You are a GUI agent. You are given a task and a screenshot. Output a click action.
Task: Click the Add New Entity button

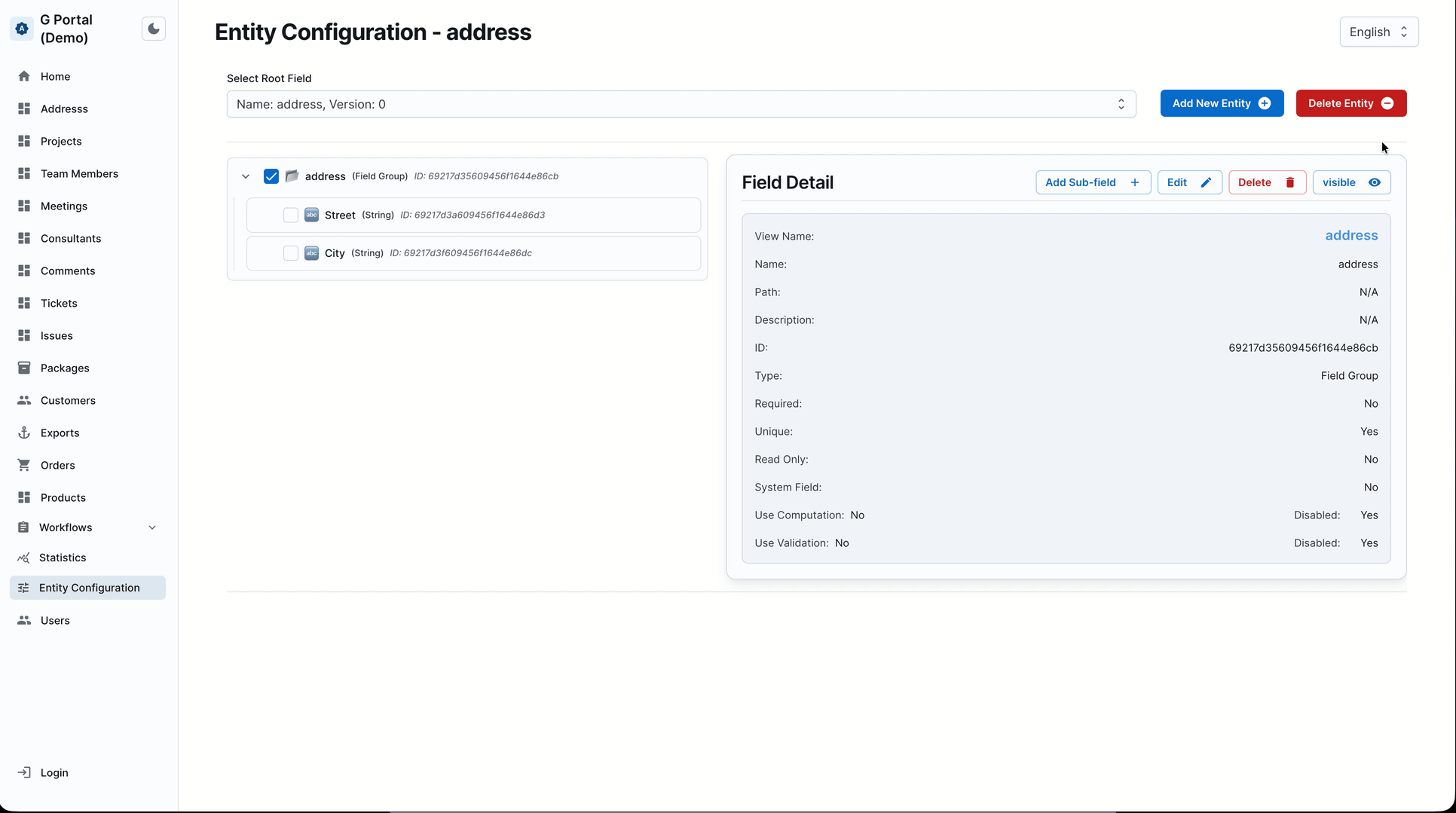click(1222, 103)
